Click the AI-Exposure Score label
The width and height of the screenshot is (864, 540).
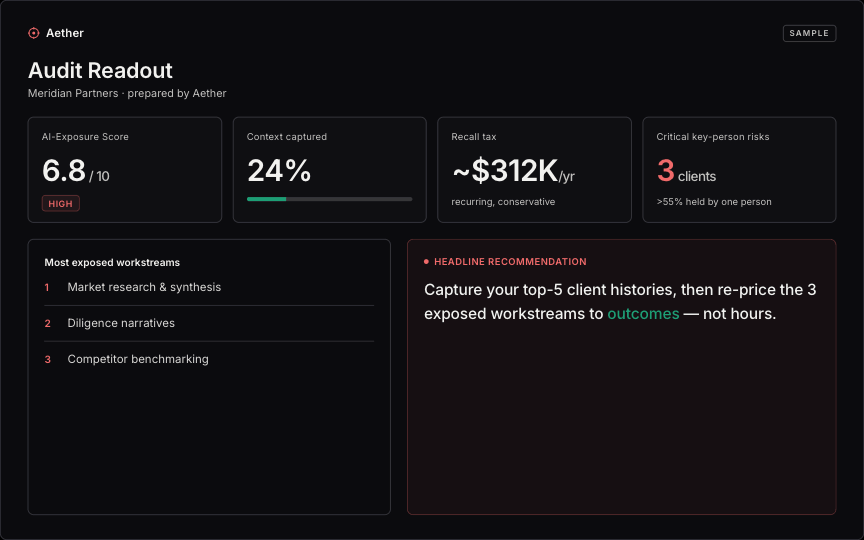(x=85, y=137)
